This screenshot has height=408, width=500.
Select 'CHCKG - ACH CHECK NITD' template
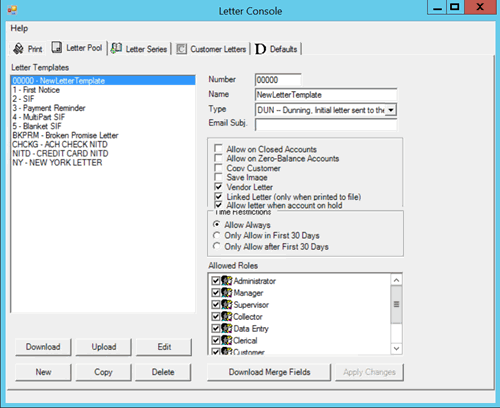103,144
